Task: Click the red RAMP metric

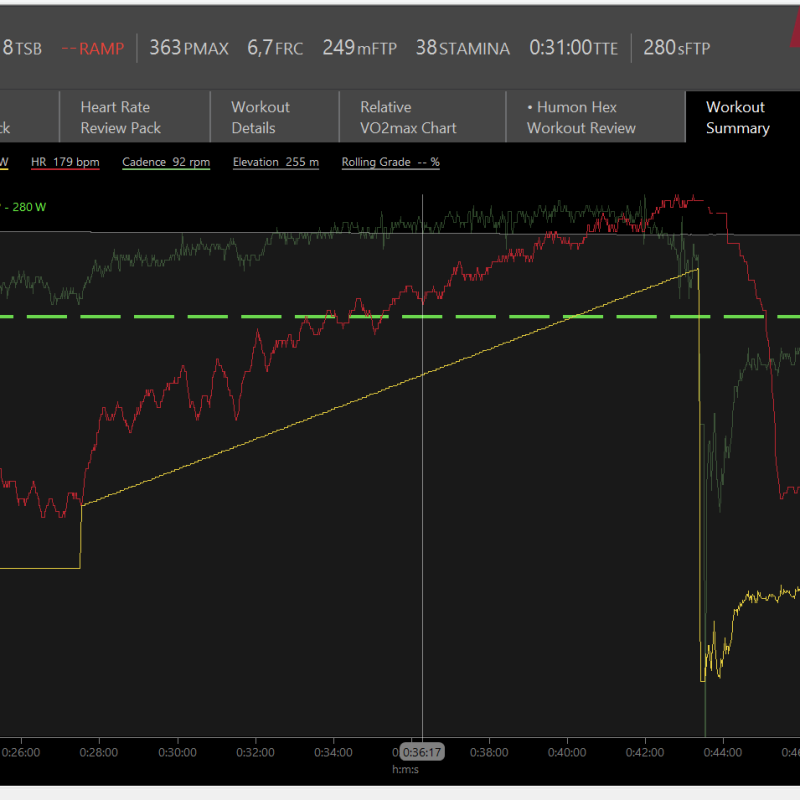Action: 93,48
